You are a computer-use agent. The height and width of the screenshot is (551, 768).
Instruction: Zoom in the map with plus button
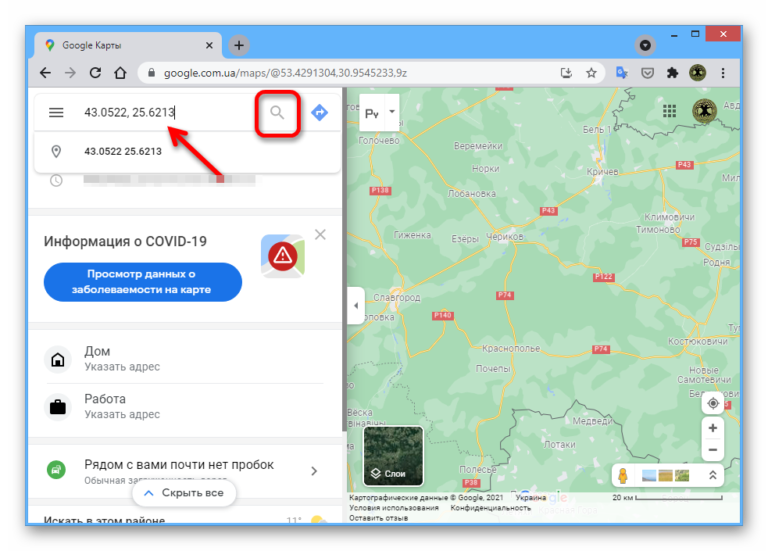[x=712, y=428]
